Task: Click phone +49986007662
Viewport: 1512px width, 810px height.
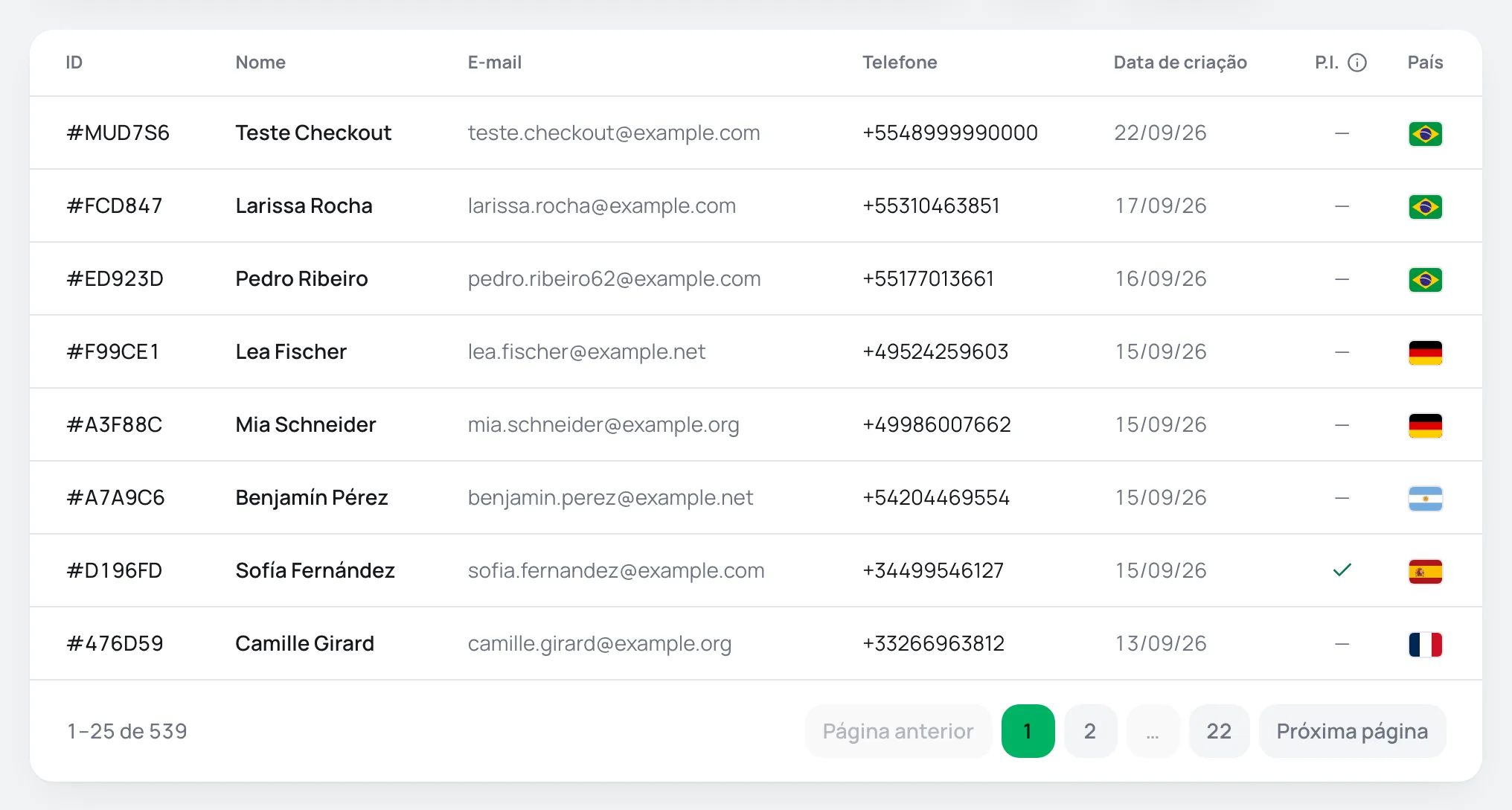Action: 937,424
